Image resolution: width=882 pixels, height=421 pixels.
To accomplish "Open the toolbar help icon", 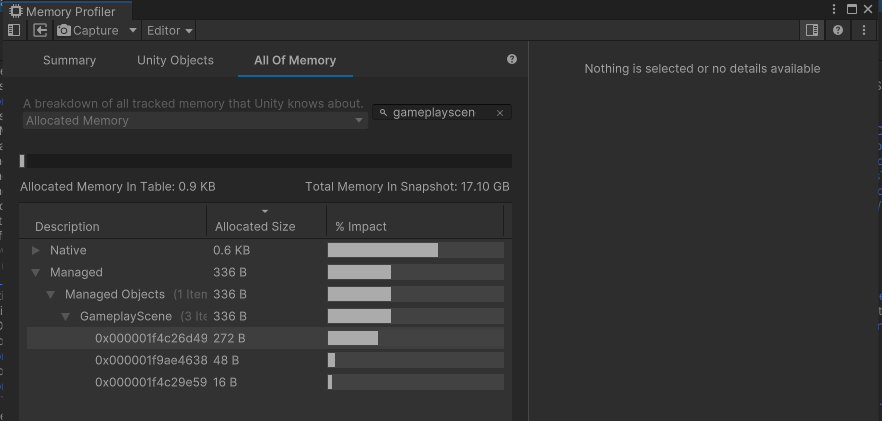I will (x=838, y=30).
